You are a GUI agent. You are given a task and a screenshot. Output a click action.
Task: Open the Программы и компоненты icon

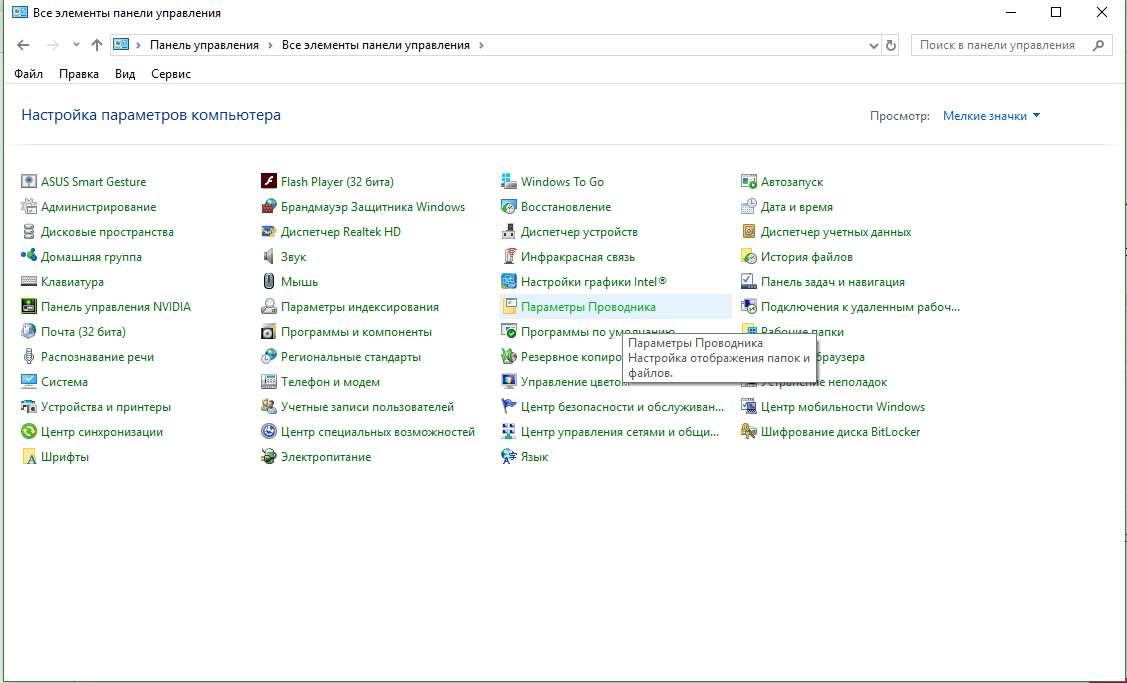click(x=269, y=332)
